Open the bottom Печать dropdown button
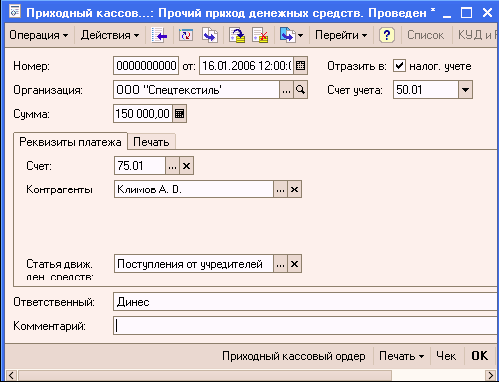The width and height of the screenshot is (499, 382). point(401,356)
